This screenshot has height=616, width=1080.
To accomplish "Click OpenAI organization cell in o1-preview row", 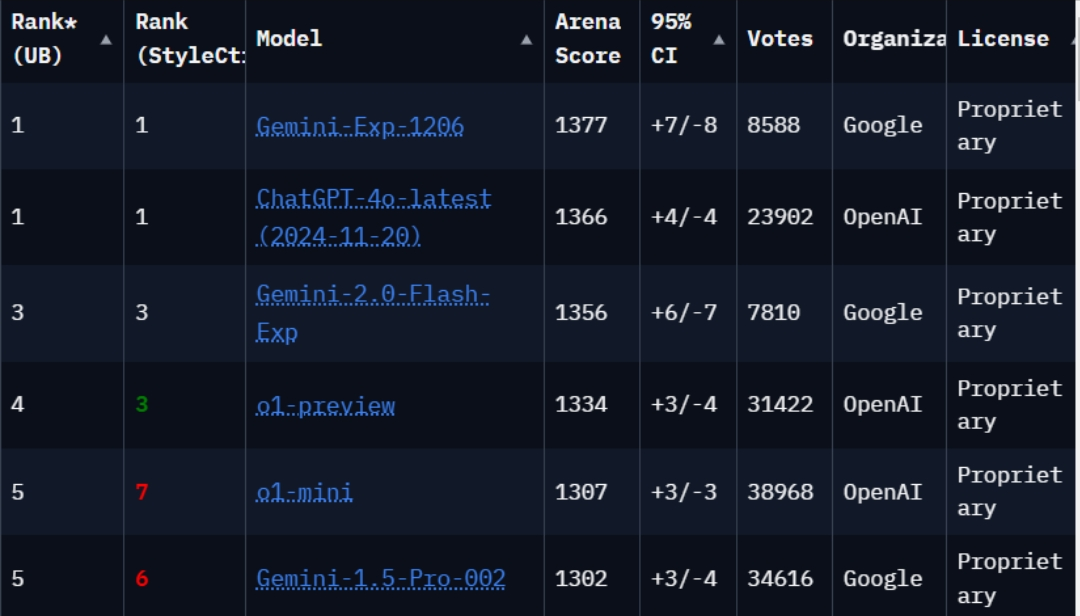I will [882, 405].
